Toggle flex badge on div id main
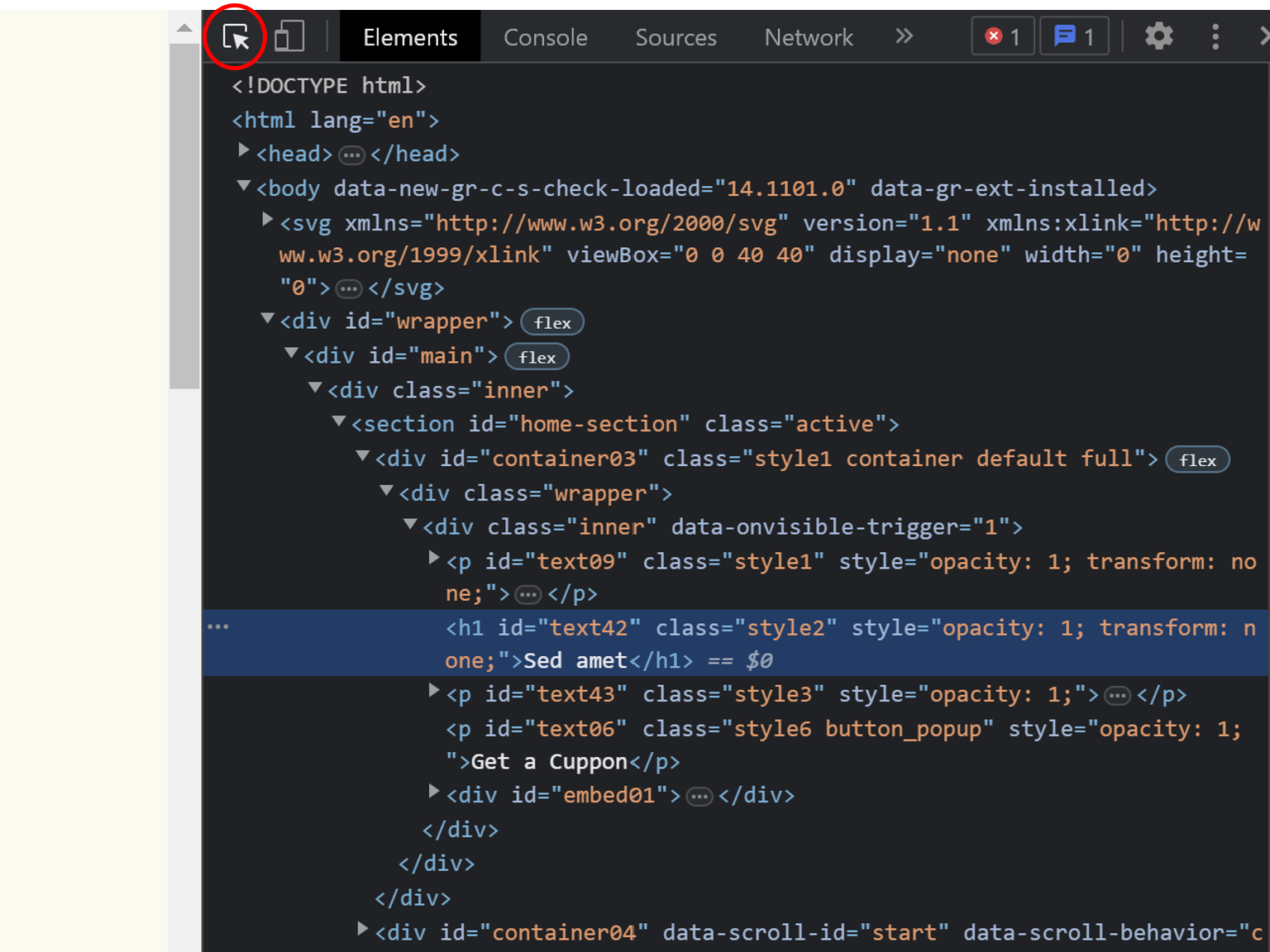 click(x=537, y=357)
